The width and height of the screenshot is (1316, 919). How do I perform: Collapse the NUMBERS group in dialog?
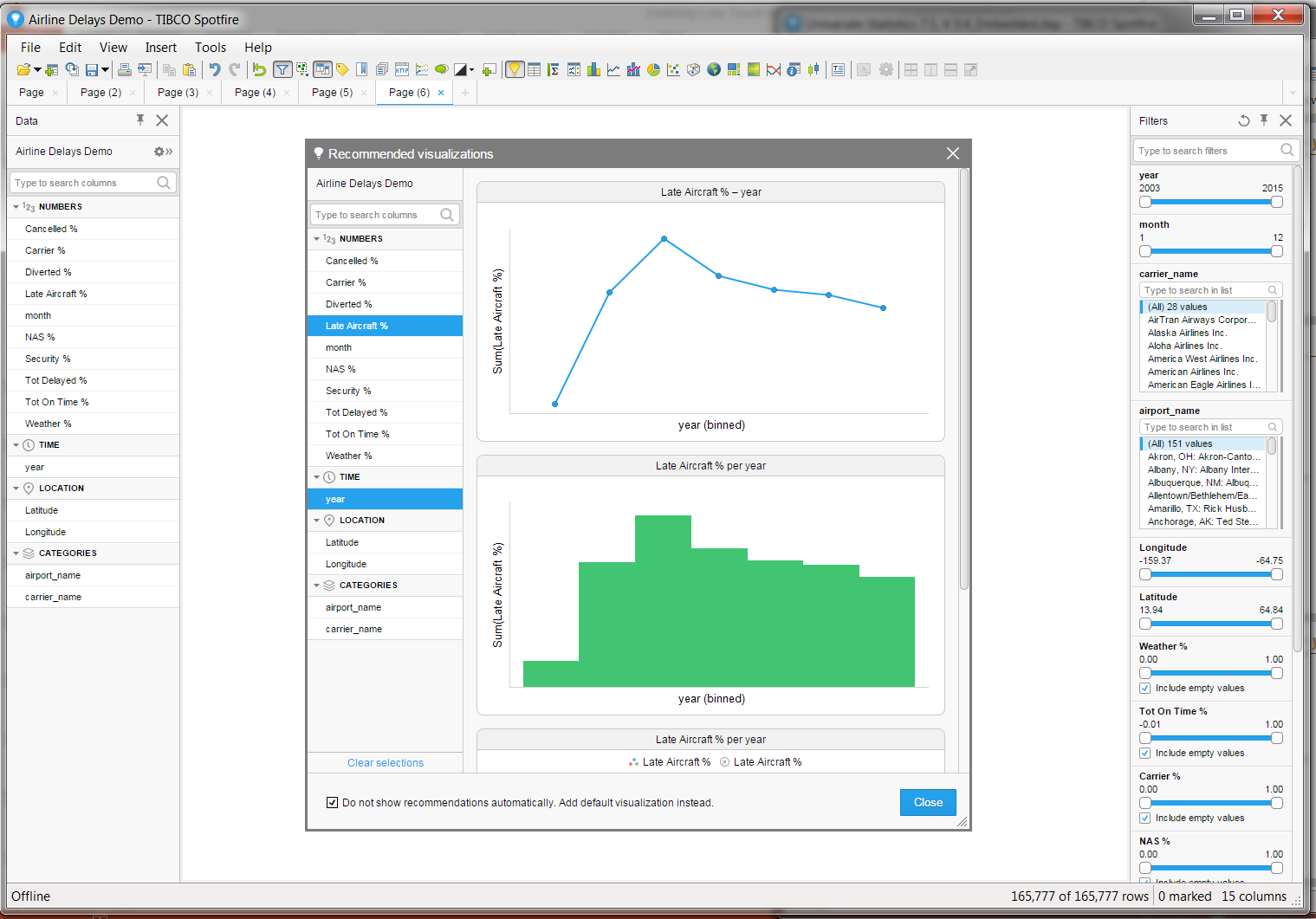316,239
